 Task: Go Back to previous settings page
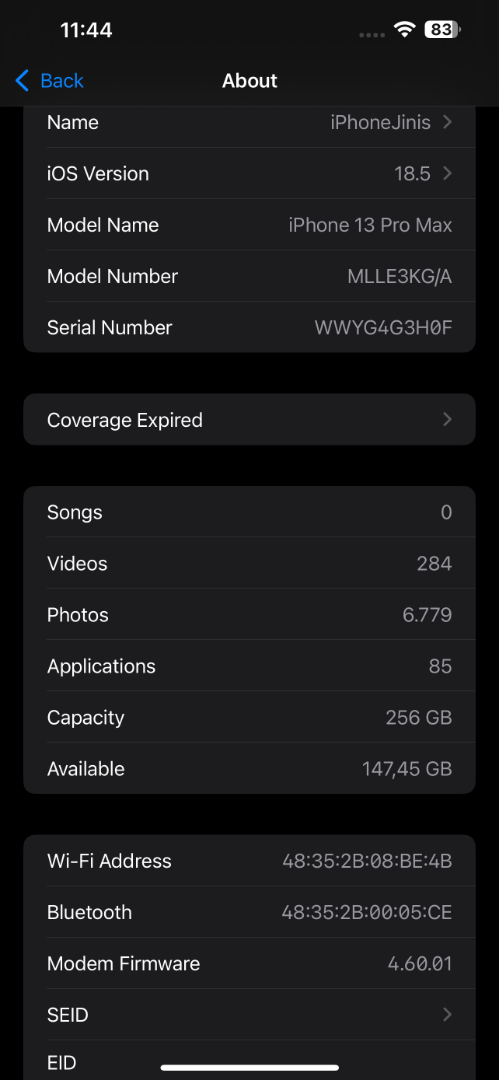(50, 81)
